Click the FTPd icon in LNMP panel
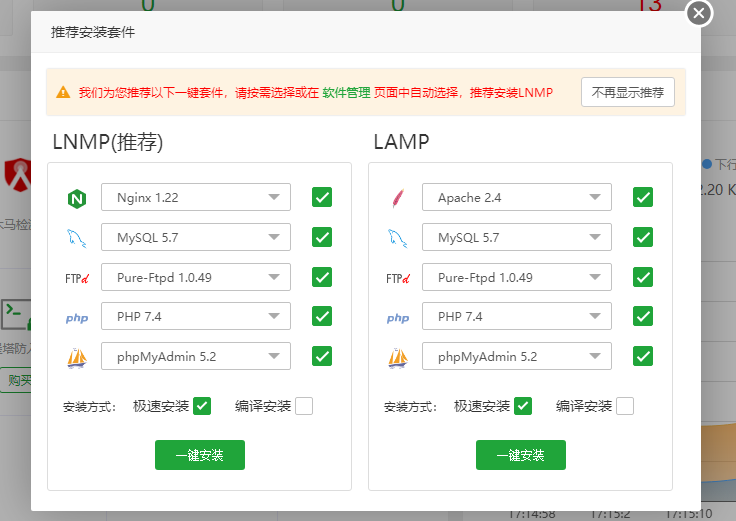Image resolution: width=736 pixels, height=521 pixels. click(x=77, y=279)
